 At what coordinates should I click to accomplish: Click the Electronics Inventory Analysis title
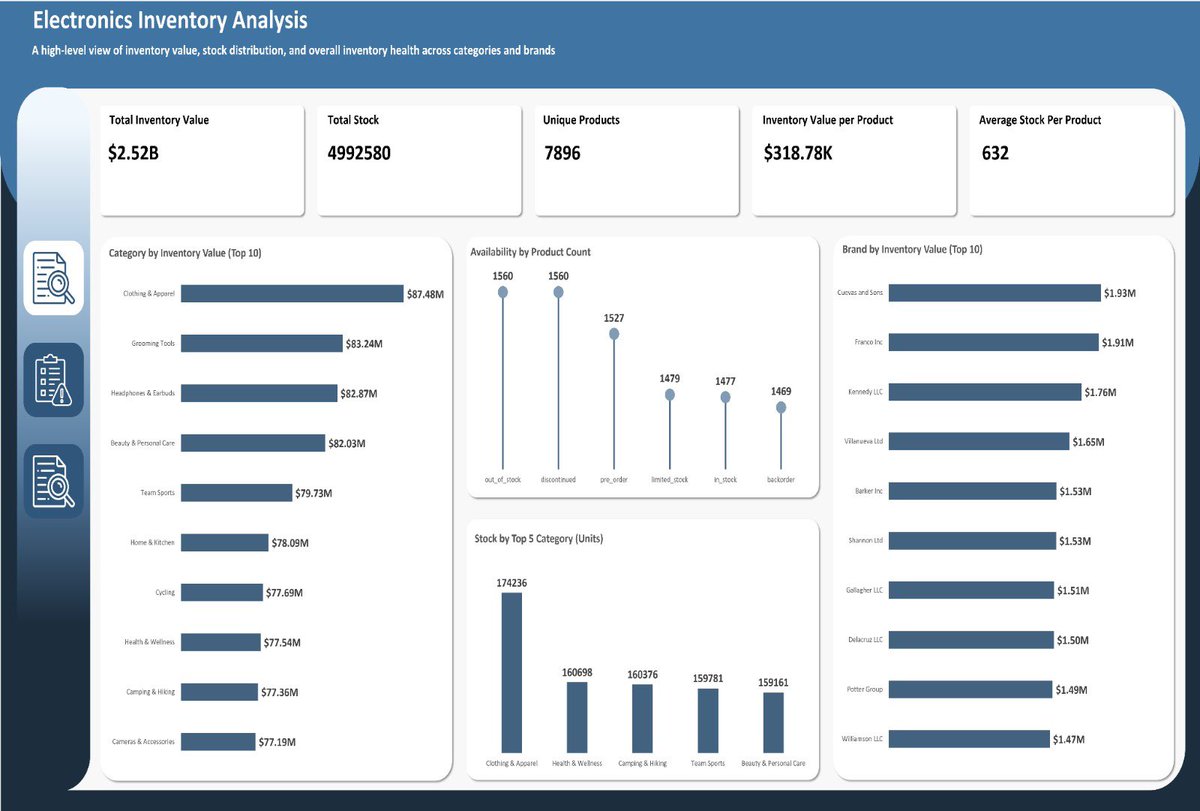(170, 20)
